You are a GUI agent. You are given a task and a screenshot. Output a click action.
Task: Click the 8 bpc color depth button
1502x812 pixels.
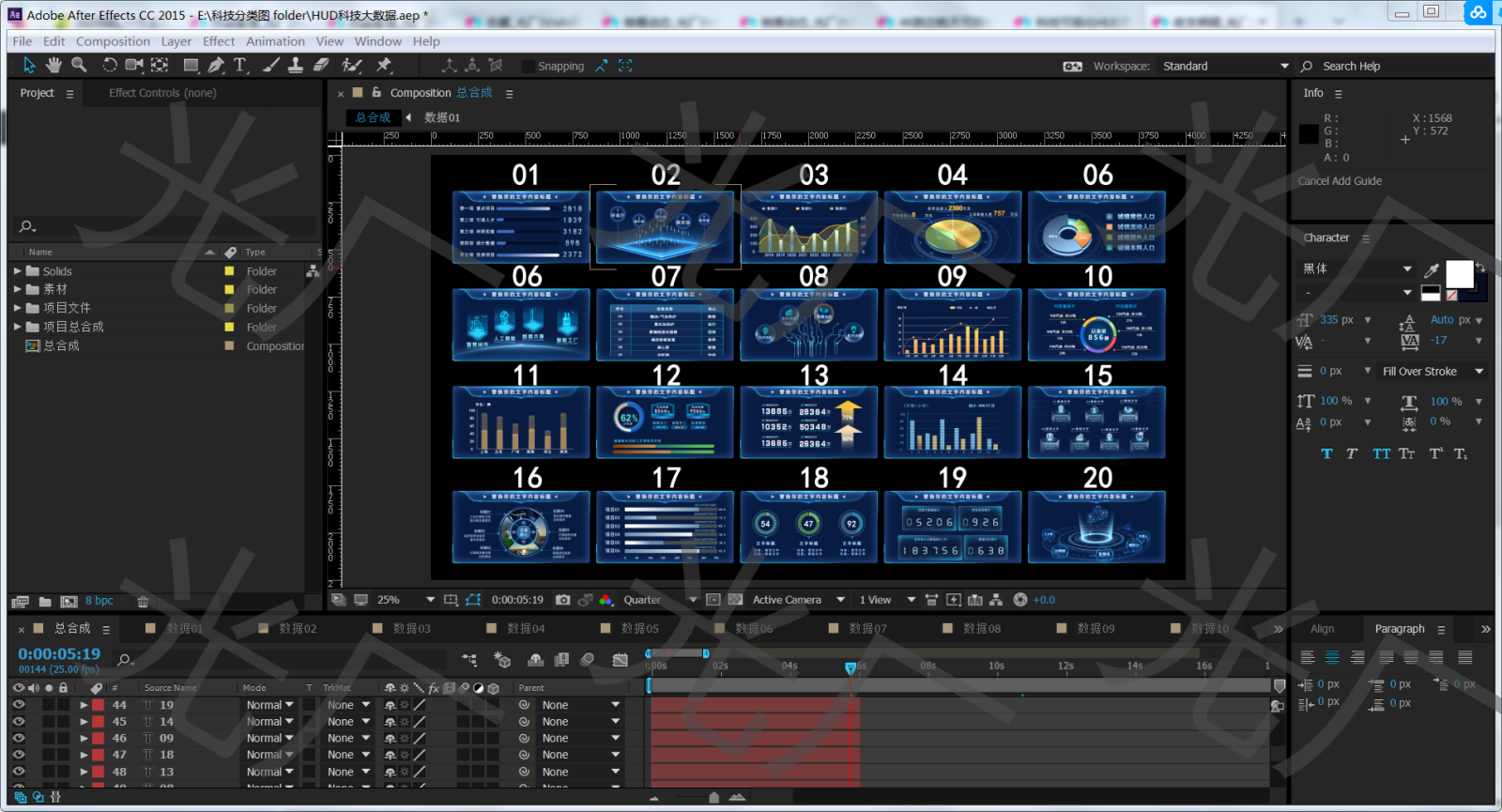(x=99, y=601)
